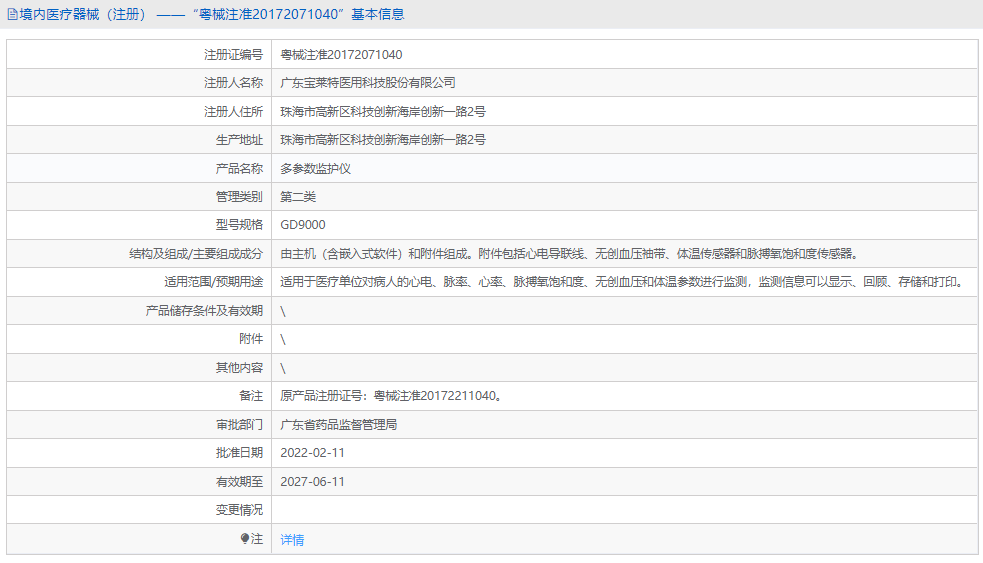Click the intended use text starting 适用于医疗单位
983x563 pixels.
tap(623, 282)
